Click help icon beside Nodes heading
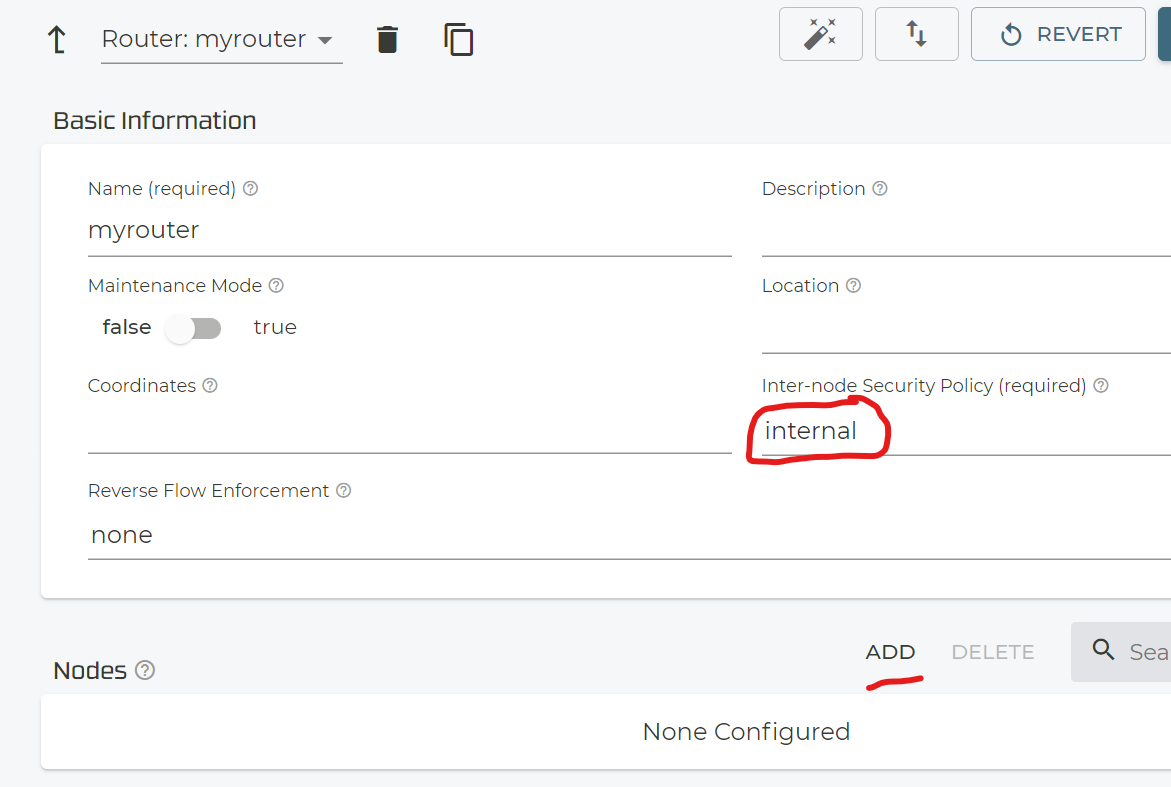Image resolution: width=1171 pixels, height=787 pixels. 145,670
